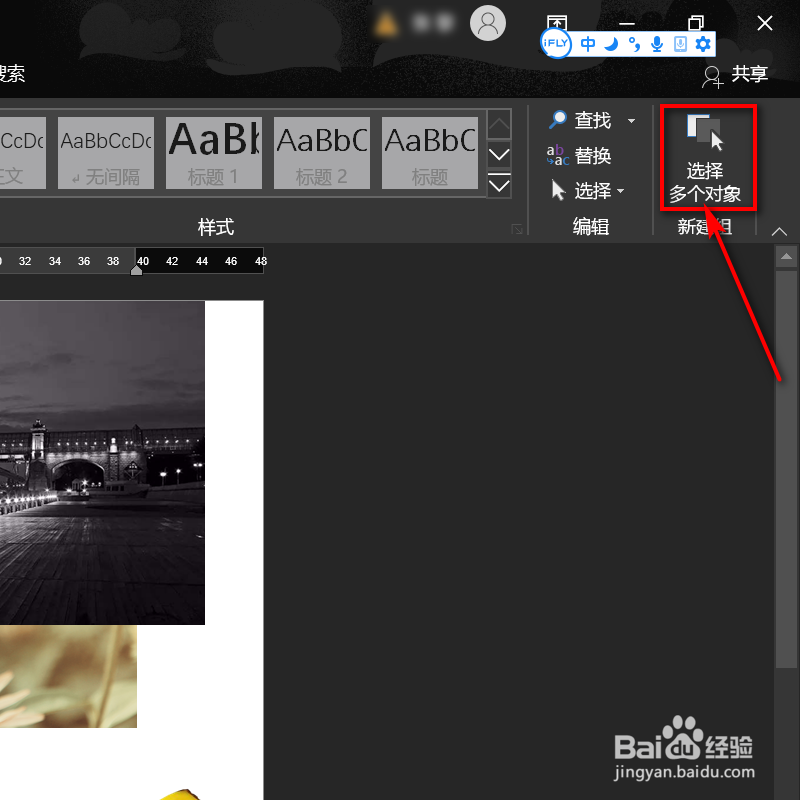Select the beige blurred flower image

68,677
